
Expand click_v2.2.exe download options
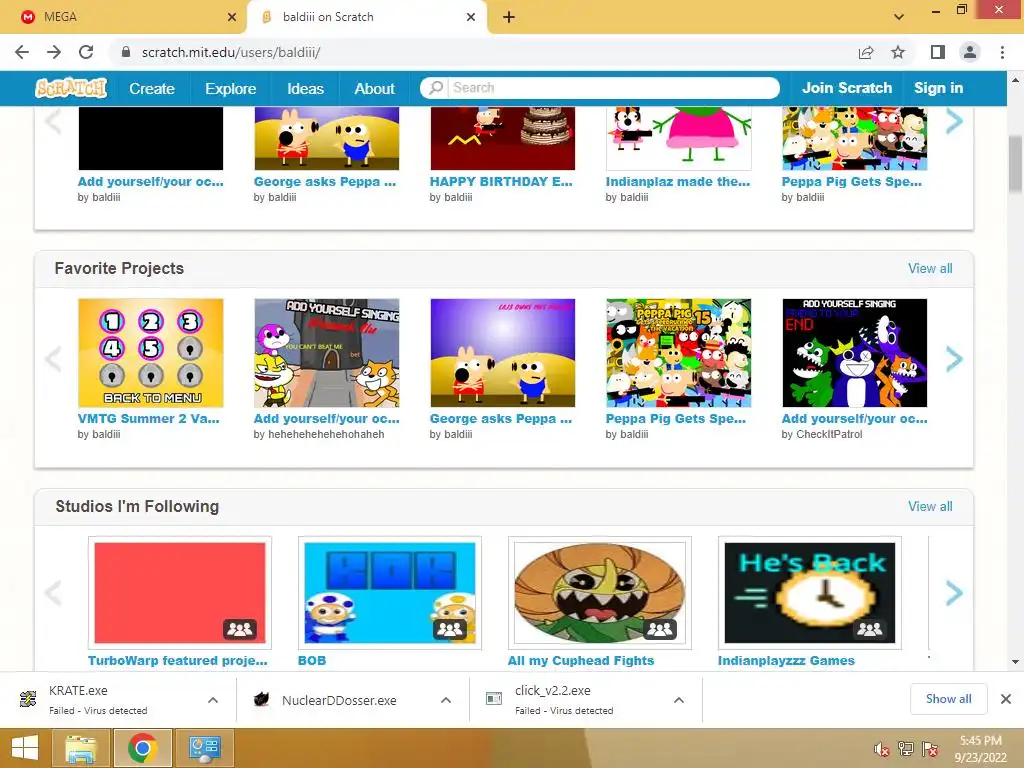pyautogui.click(x=679, y=700)
